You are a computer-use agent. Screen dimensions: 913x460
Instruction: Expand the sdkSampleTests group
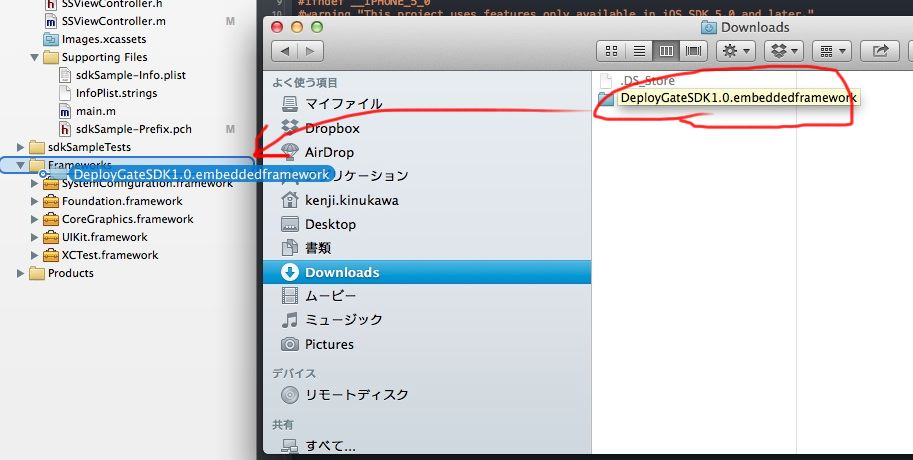20,147
